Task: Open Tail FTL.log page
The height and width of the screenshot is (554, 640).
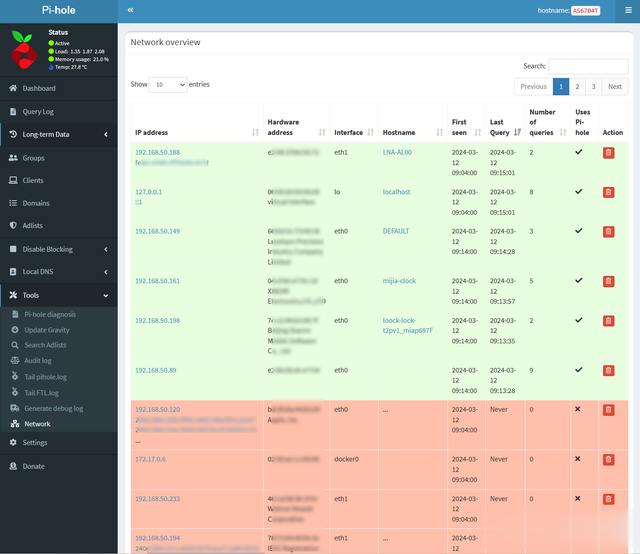Action: pyautogui.click(x=41, y=393)
